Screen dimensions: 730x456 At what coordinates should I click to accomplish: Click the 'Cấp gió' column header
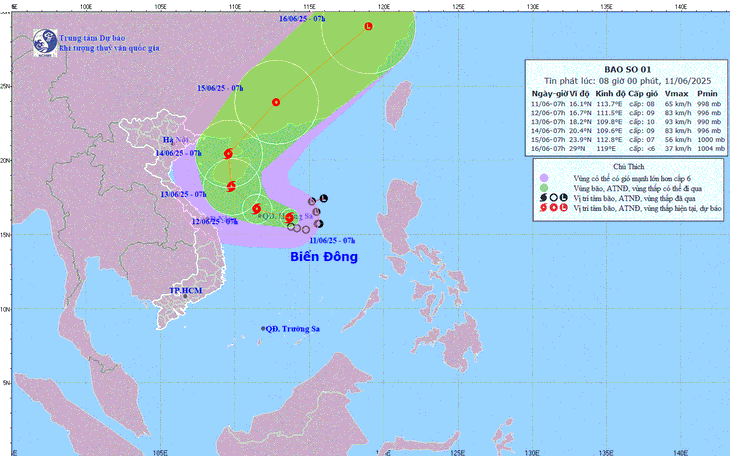(643, 94)
